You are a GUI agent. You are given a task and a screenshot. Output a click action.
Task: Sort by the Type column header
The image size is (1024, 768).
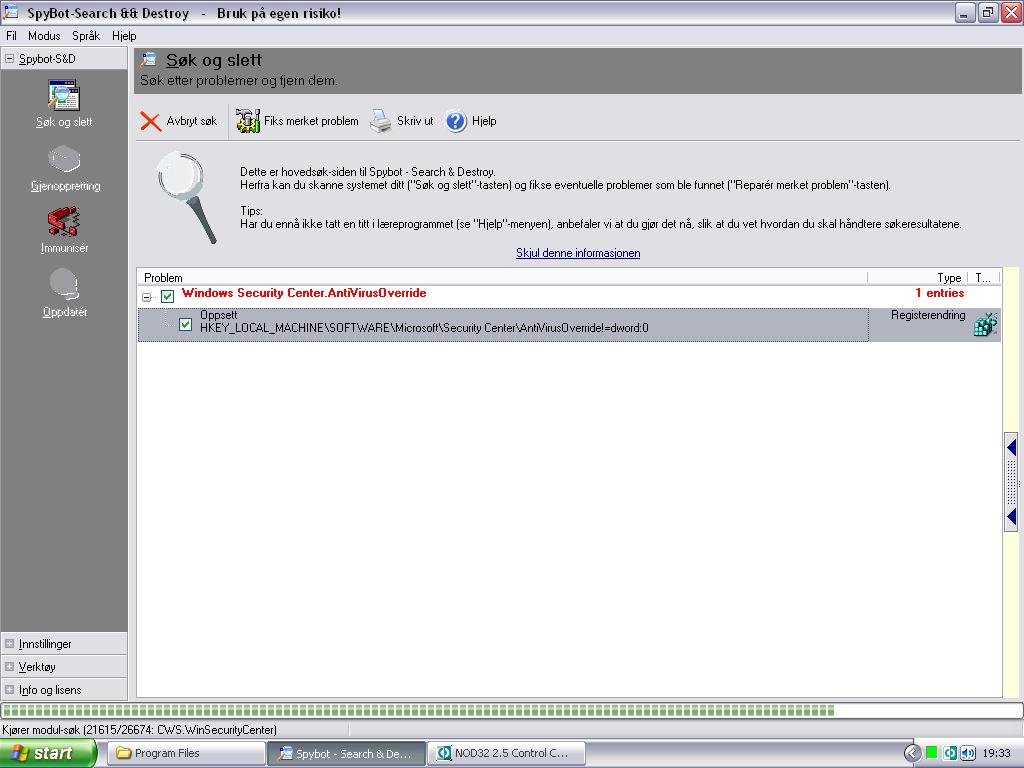(x=920, y=278)
